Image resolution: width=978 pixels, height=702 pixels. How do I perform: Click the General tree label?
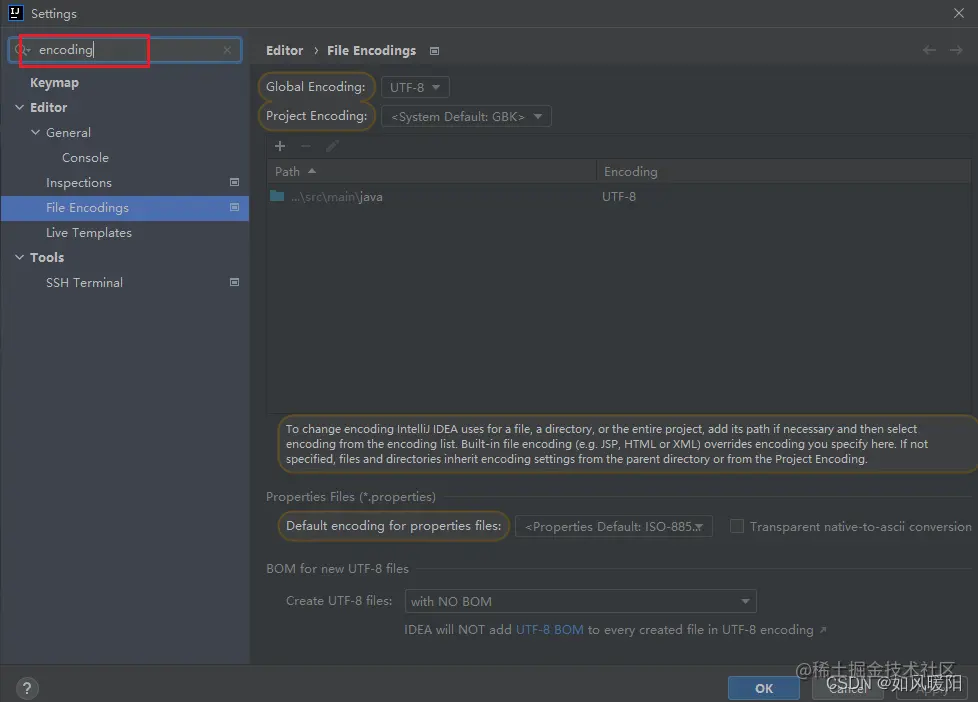(x=68, y=133)
